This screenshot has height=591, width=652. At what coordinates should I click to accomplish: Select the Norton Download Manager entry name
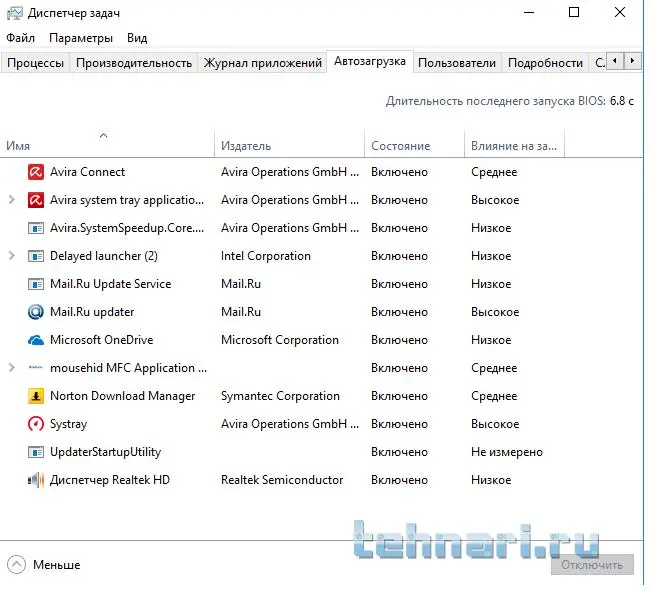coord(122,396)
